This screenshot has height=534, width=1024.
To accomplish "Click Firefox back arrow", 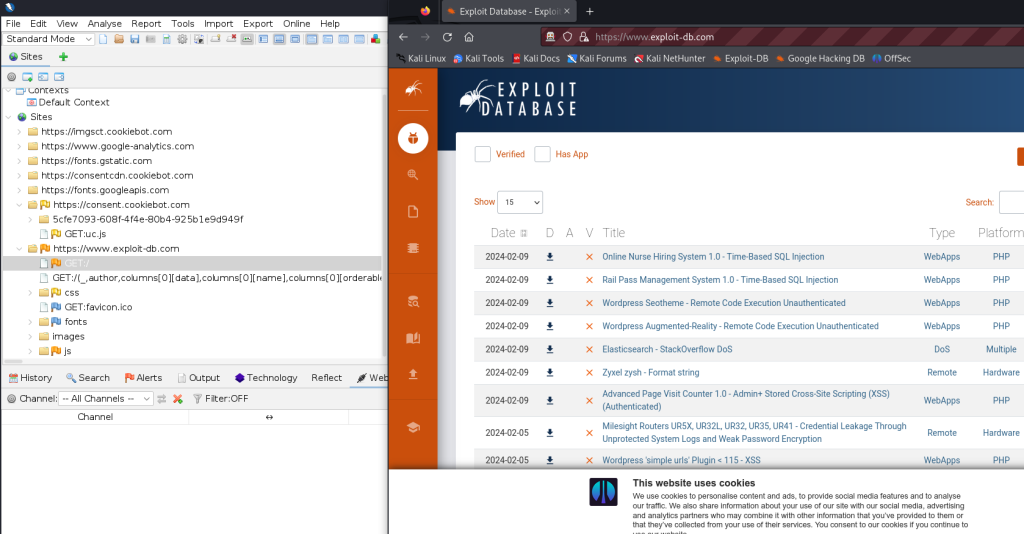I will click(x=403, y=37).
